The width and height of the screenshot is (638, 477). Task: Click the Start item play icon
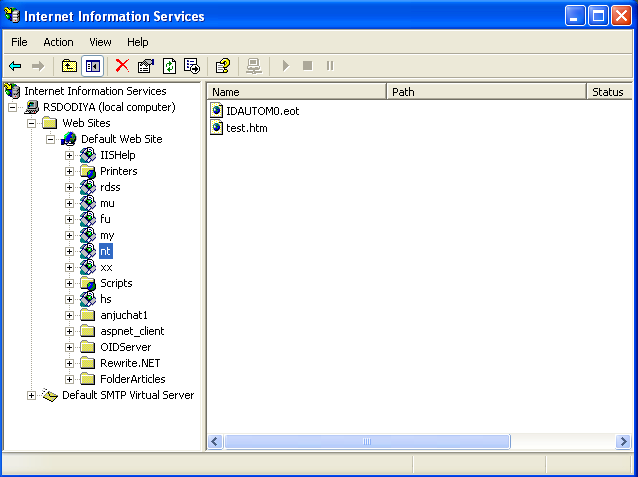[x=286, y=66]
